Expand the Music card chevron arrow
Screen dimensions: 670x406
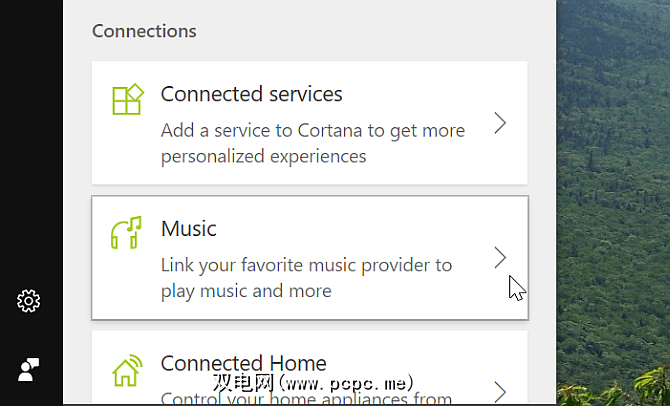(500, 258)
